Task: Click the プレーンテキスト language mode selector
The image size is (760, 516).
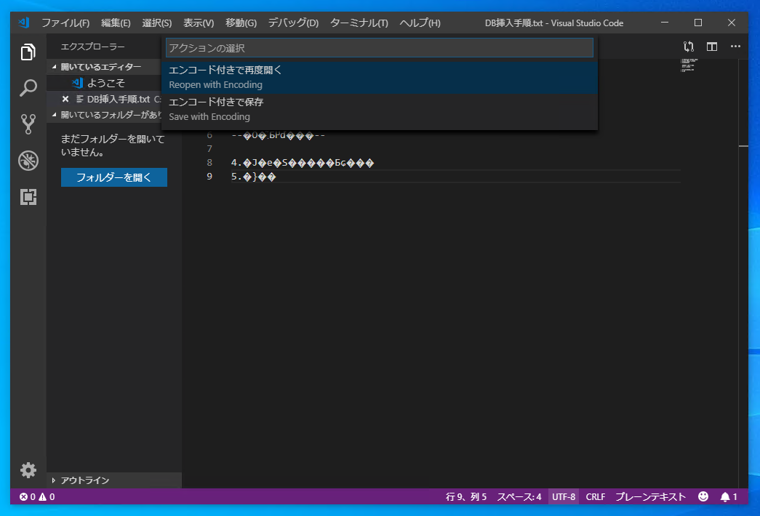Action: point(650,497)
